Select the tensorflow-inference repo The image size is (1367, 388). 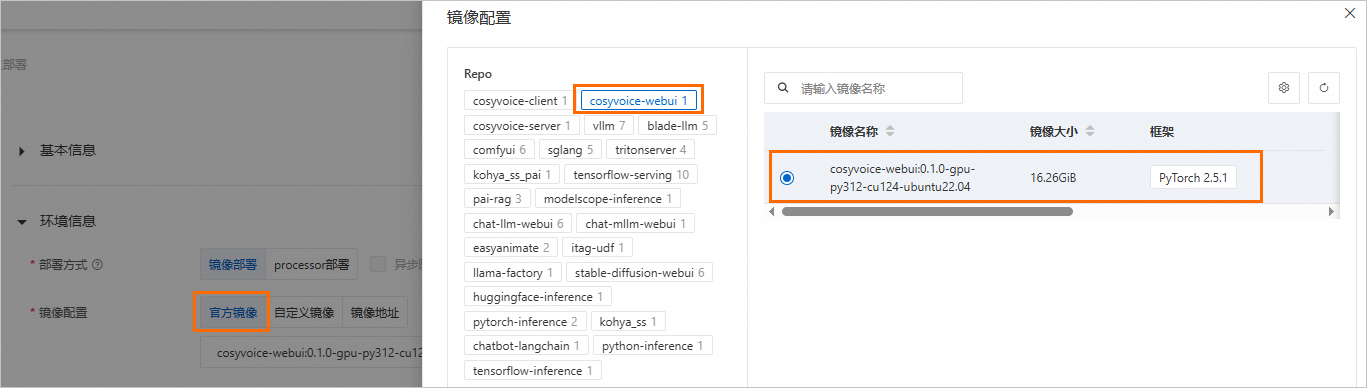tap(533, 371)
